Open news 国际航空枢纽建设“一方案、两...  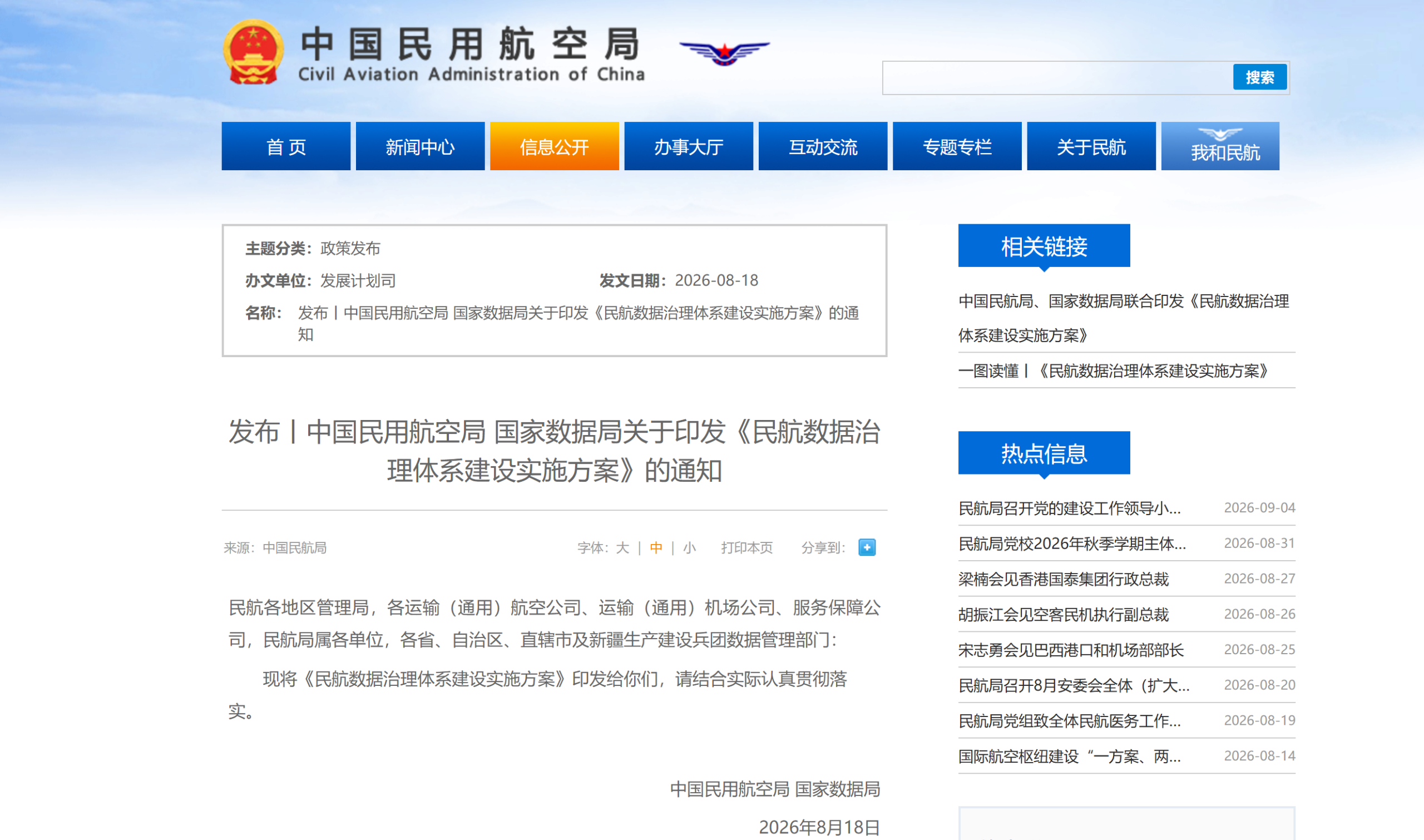pos(1070,756)
